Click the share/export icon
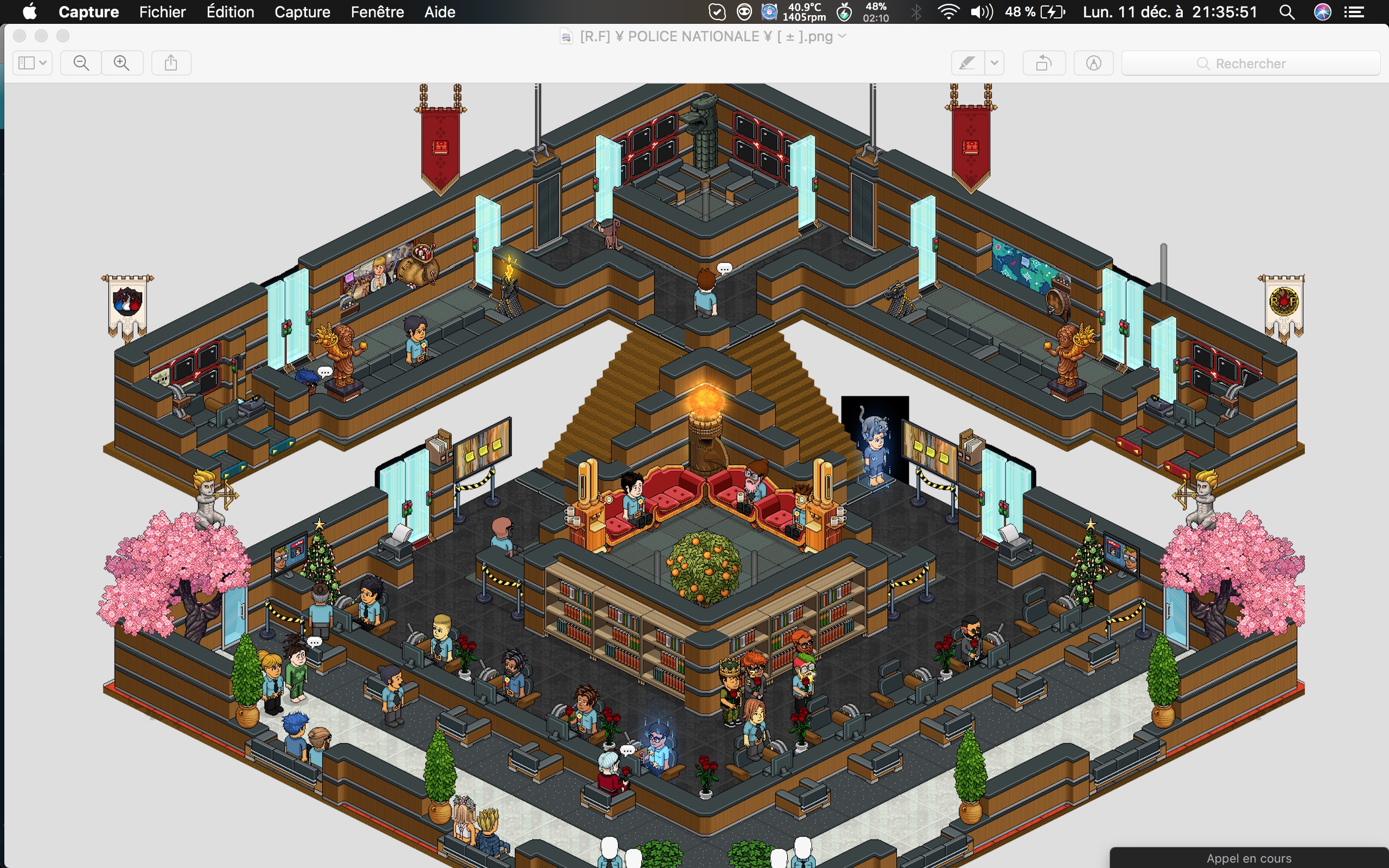 (x=170, y=62)
